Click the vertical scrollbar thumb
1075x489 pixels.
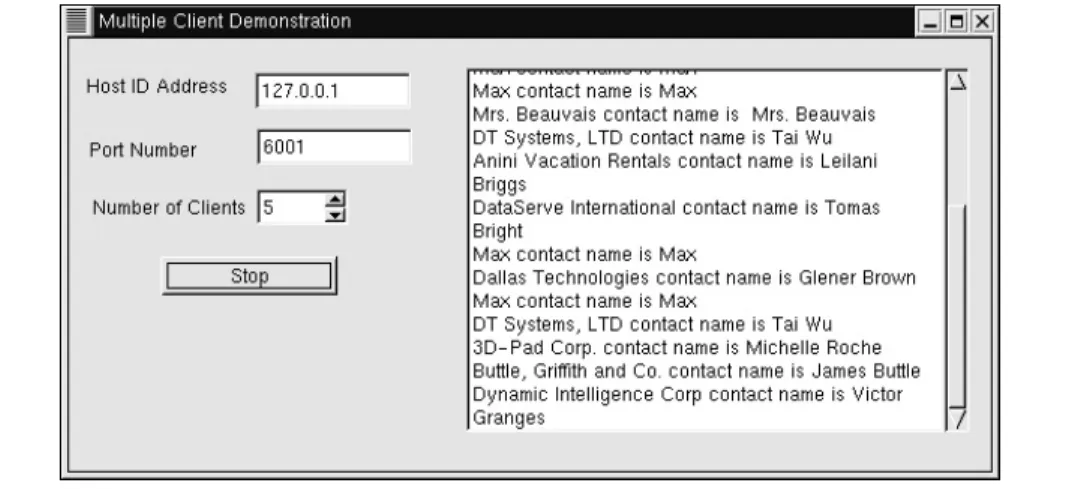point(957,305)
